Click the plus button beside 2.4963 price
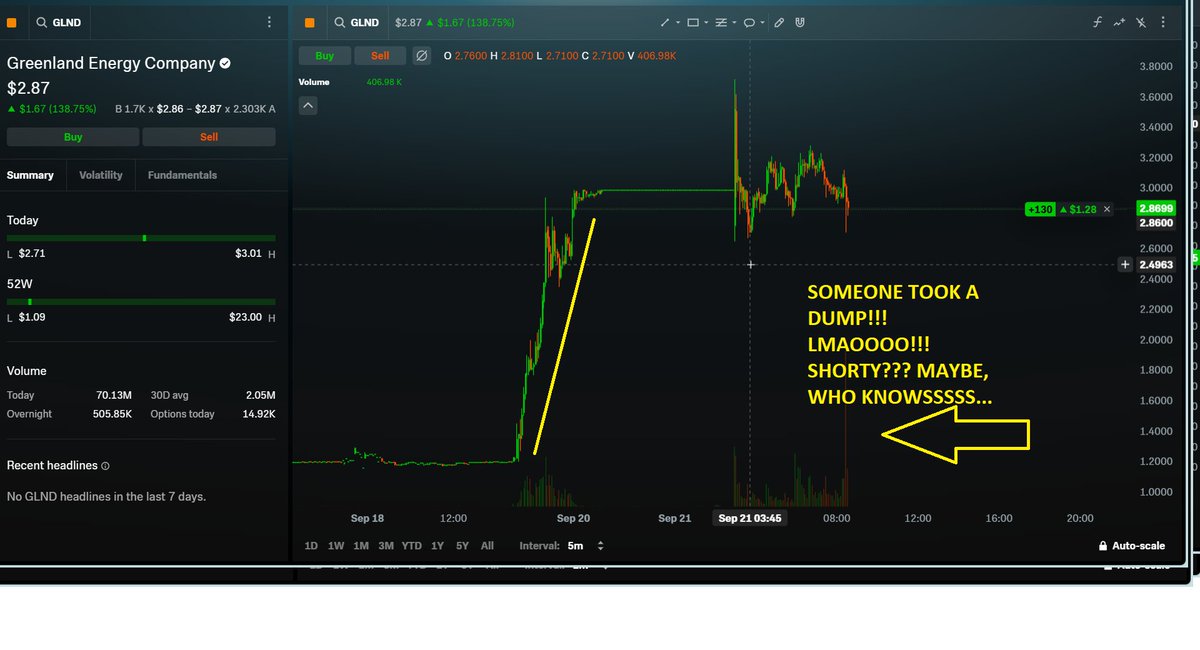The image size is (1200, 650). coord(1125,265)
